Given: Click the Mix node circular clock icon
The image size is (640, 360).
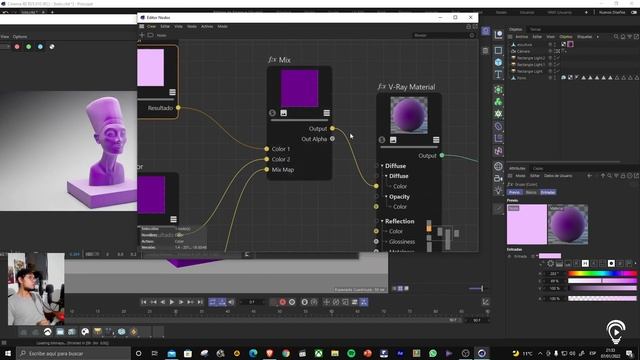Looking at the screenshot, I should click(273, 113).
